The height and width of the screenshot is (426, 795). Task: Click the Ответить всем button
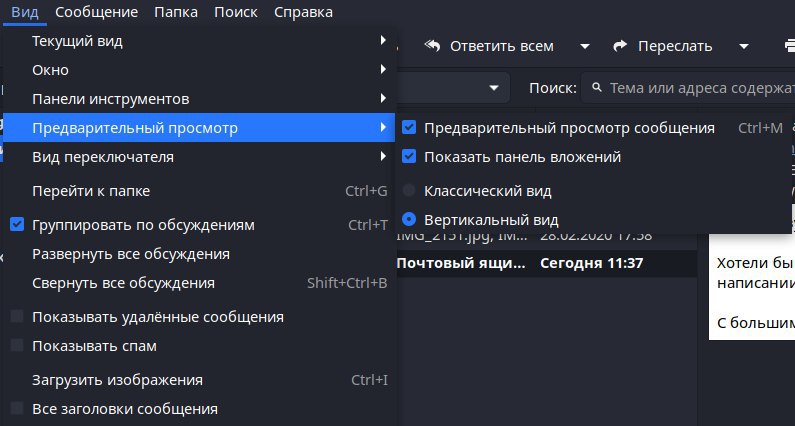coord(489,46)
